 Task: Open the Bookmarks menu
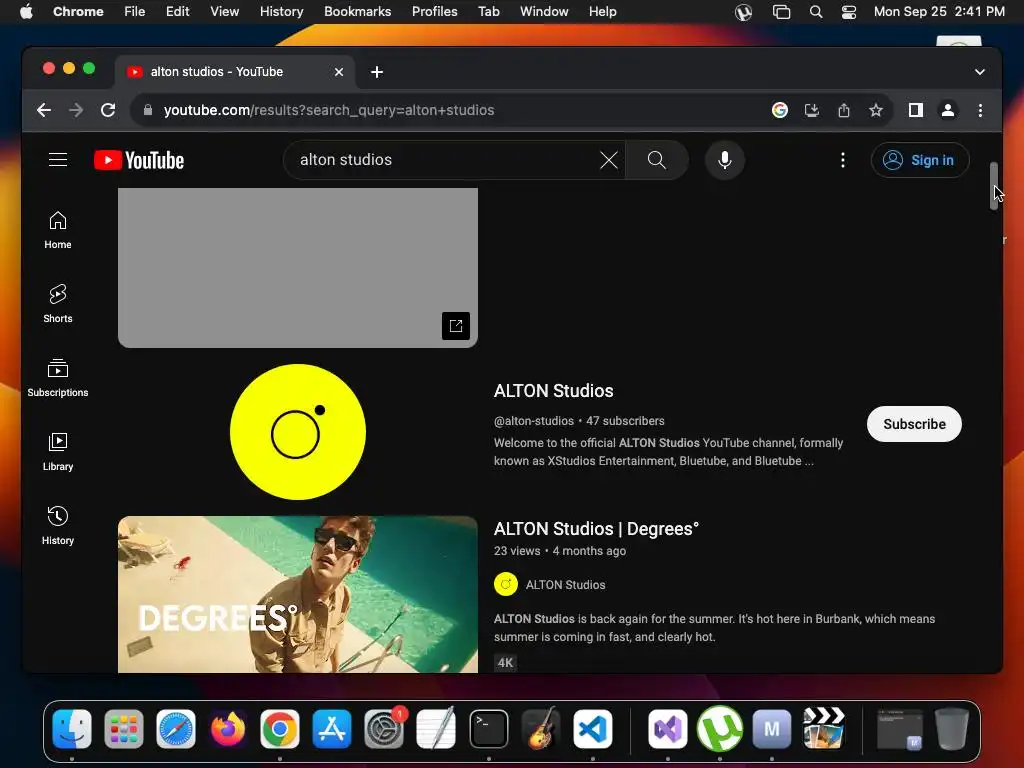[357, 12]
